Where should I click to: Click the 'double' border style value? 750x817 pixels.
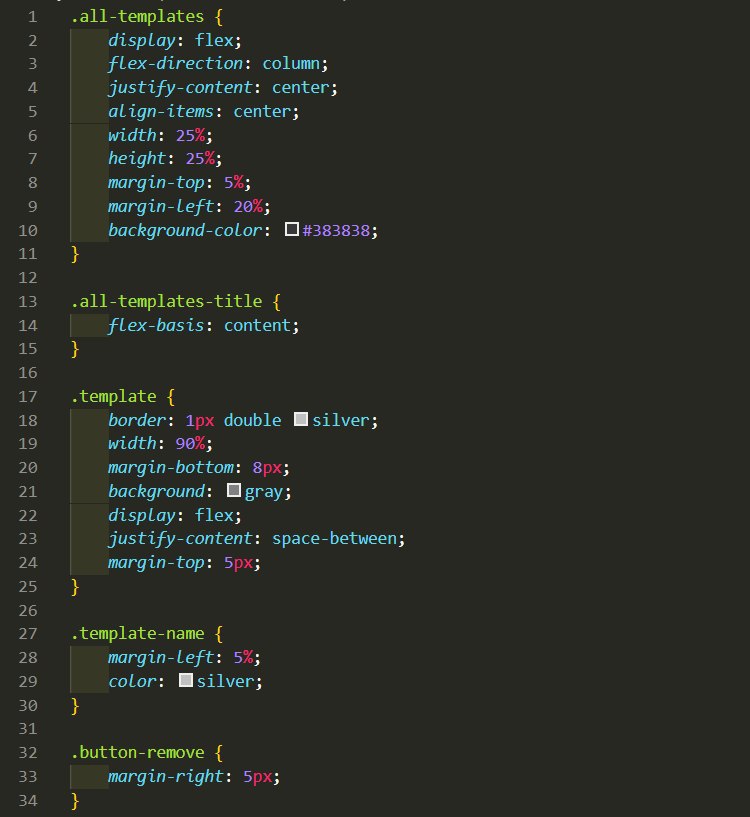click(x=253, y=420)
